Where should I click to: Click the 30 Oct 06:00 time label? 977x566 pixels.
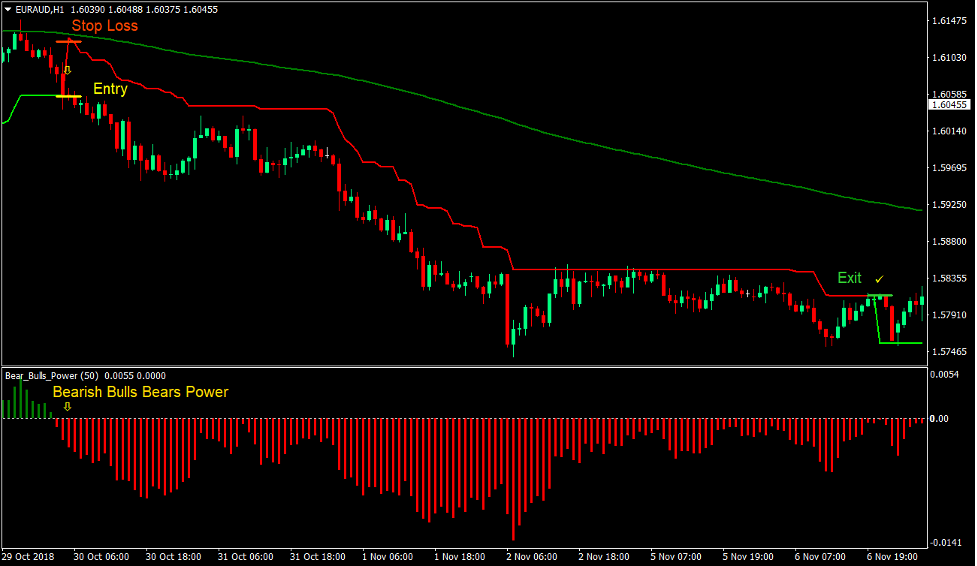(x=101, y=557)
